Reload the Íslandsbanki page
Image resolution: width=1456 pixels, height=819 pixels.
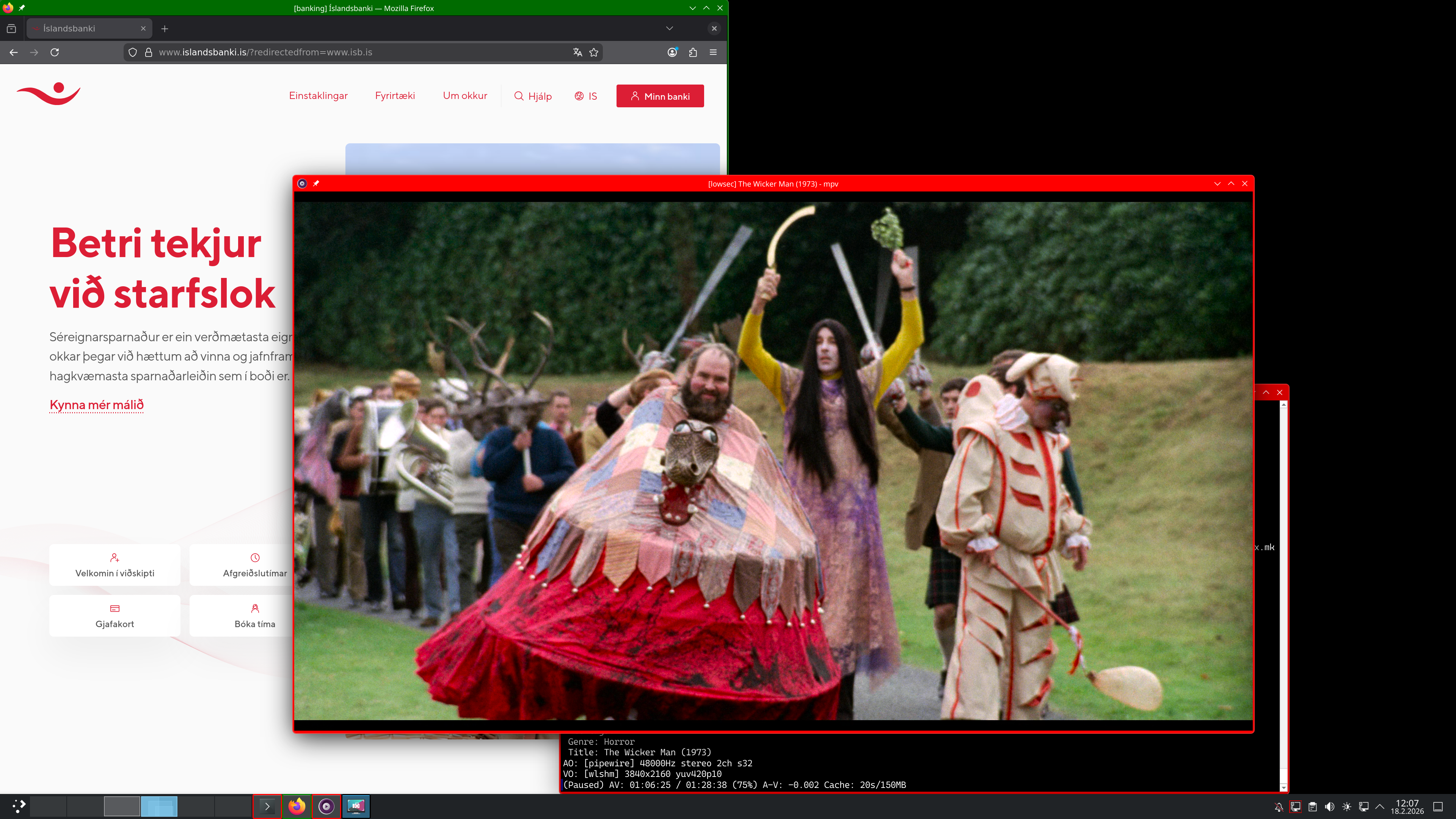pyautogui.click(x=55, y=52)
